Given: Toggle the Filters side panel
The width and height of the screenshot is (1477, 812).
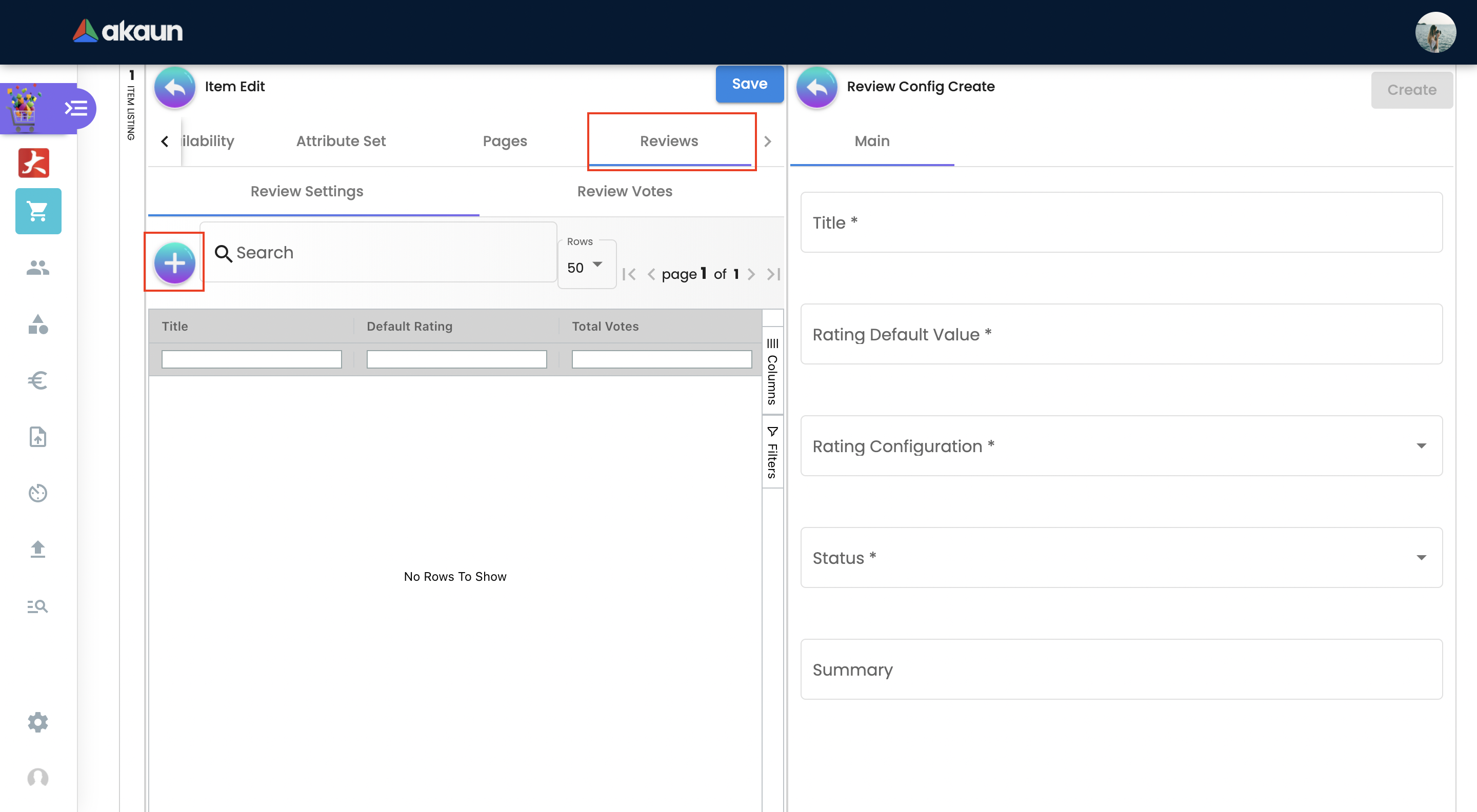Looking at the screenshot, I should pyautogui.click(x=772, y=452).
